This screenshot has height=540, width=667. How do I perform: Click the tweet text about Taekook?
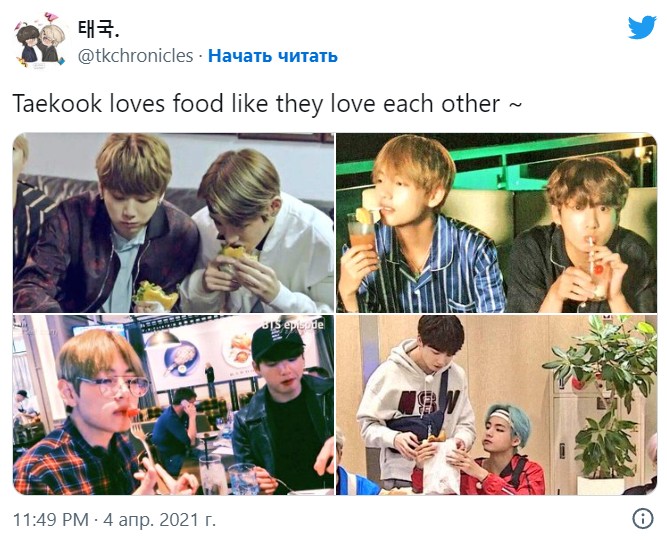click(267, 104)
